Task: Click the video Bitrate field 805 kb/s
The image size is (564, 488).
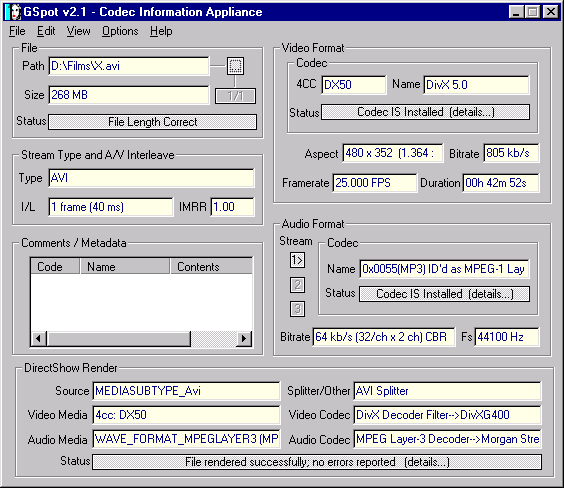Action: point(511,153)
